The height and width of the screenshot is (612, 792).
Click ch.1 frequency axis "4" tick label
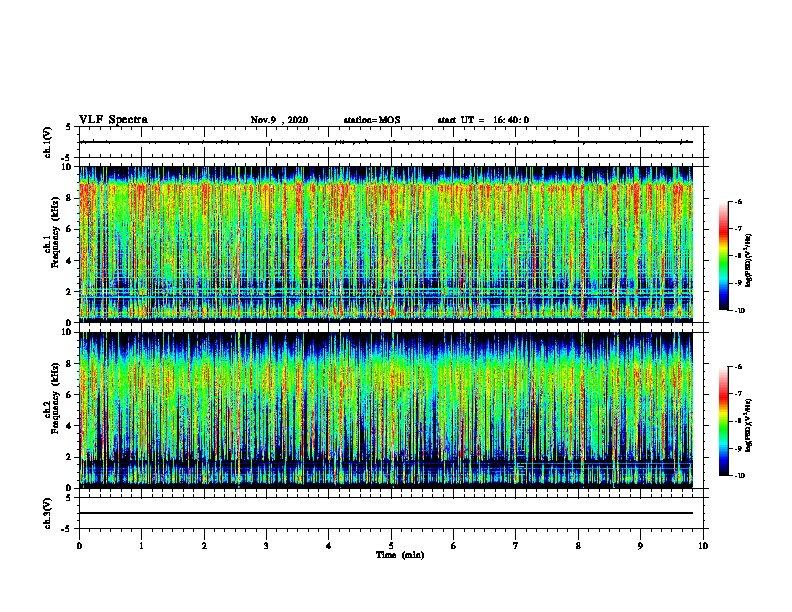(69, 261)
